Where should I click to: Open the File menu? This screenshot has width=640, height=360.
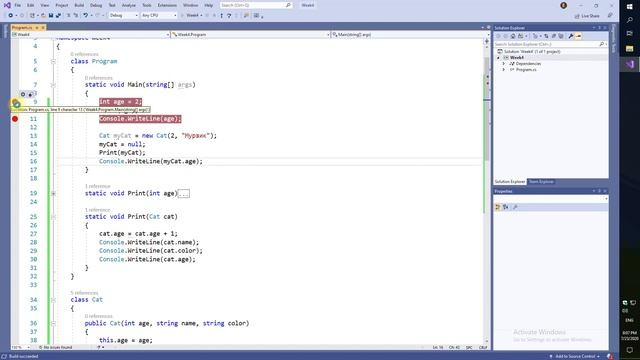pyautogui.click(x=18, y=5)
